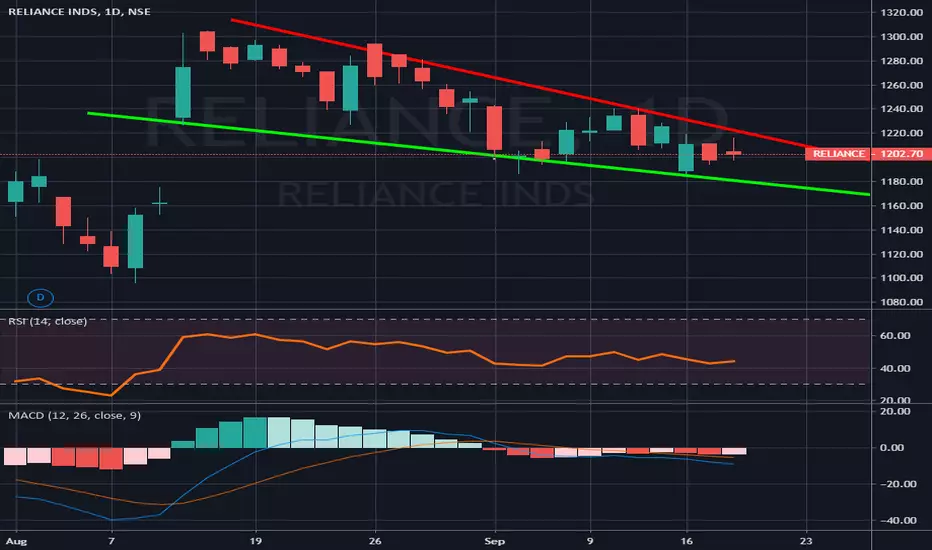The image size is (932, 550).
Task: Click the RSI 40.00 scale label
Action: coord(895,368)
